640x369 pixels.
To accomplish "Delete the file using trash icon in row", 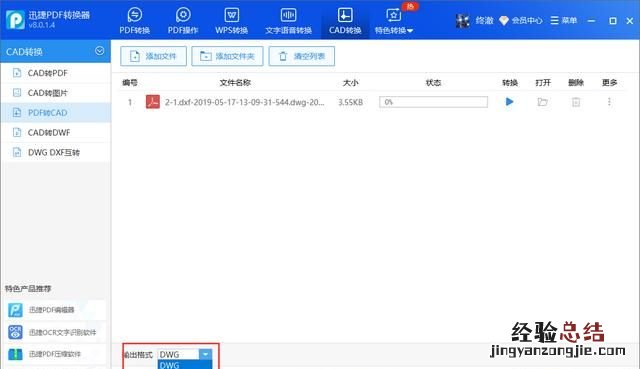I will [576, 102].
